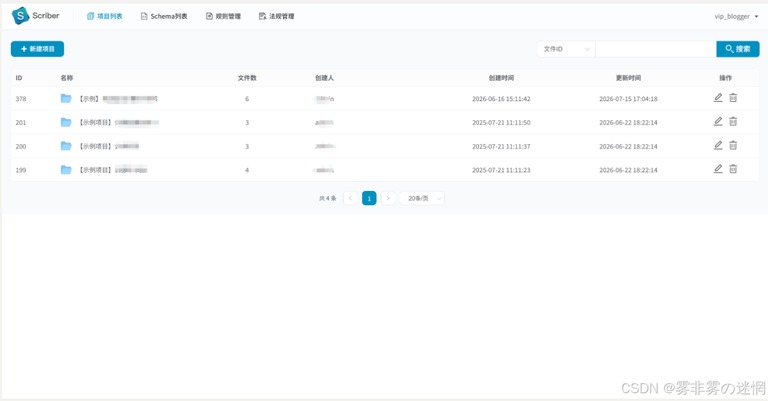Go to previous page arrow
This screenshot has height=401, width=768.
pos(350,198)
